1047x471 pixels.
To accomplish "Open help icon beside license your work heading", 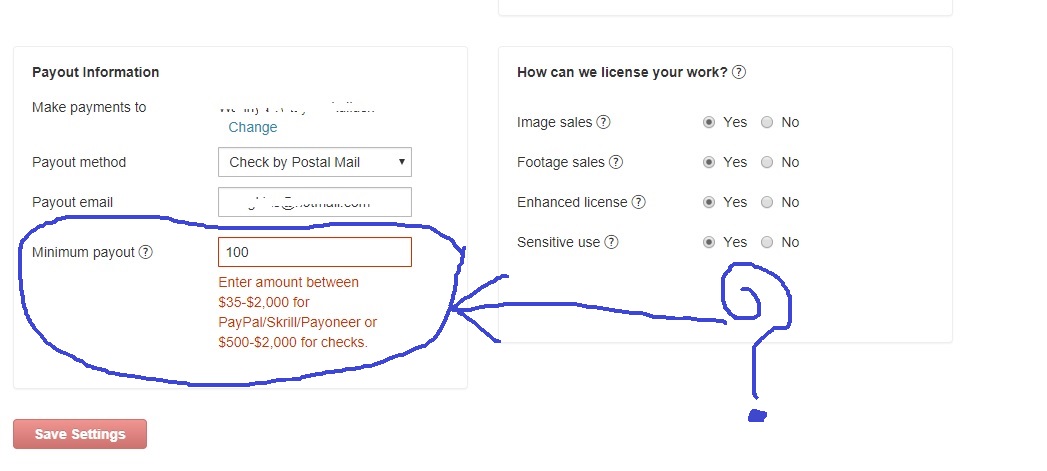I will (739, 72).
